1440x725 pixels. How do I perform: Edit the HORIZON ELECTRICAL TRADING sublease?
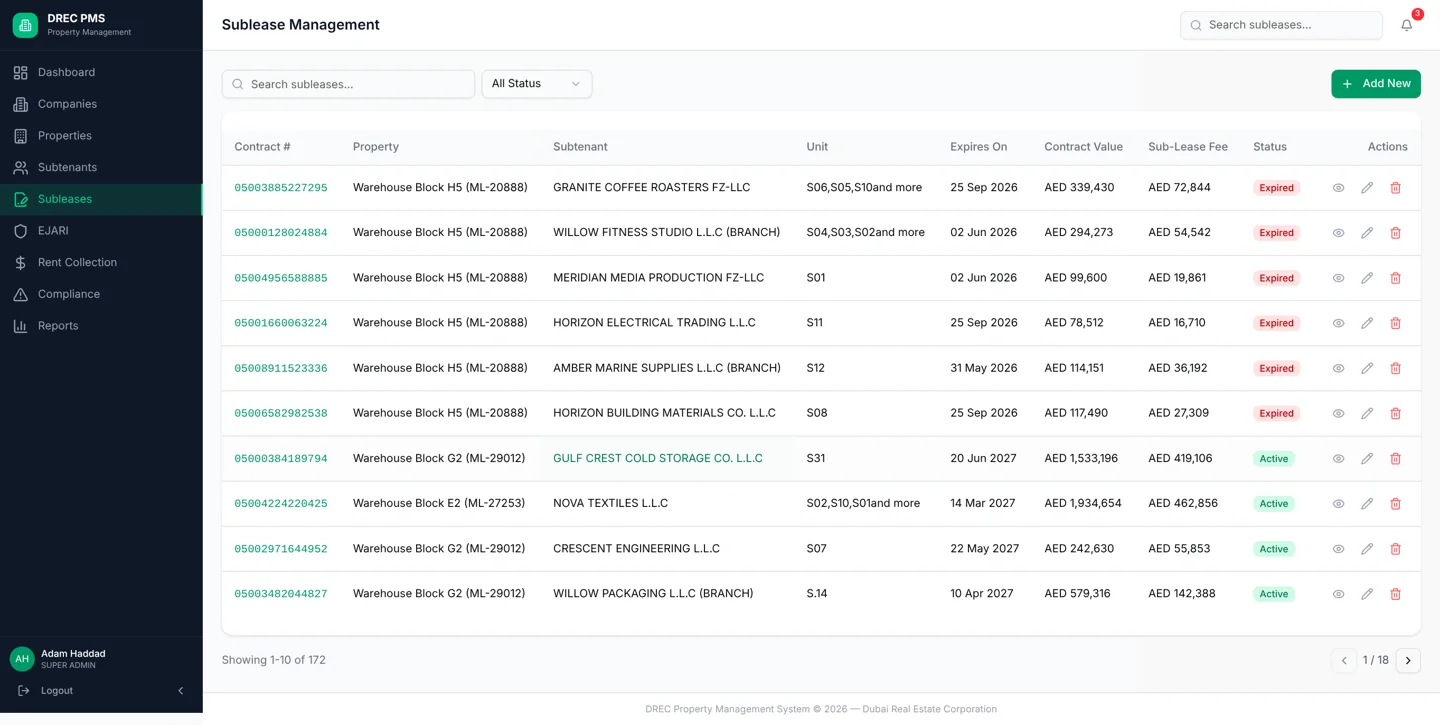click(1367, 323)
